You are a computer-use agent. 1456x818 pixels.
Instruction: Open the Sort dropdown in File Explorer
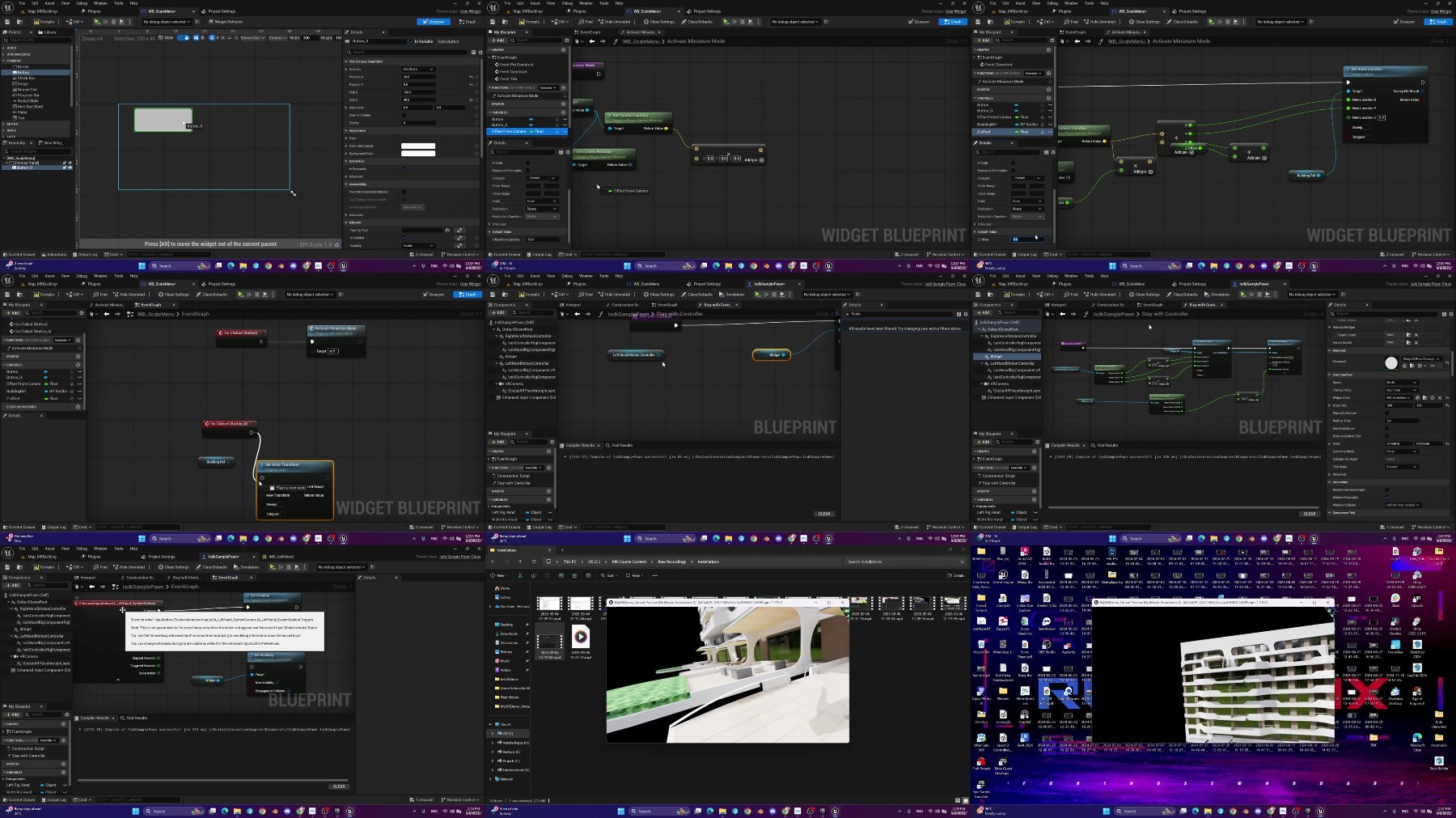[x=608, y=575]
